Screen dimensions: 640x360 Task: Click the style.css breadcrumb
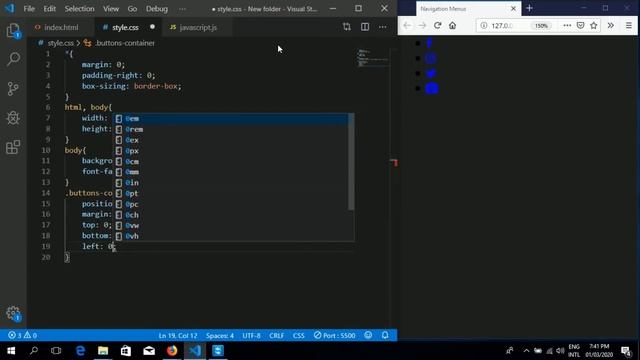tap(60, 43)
